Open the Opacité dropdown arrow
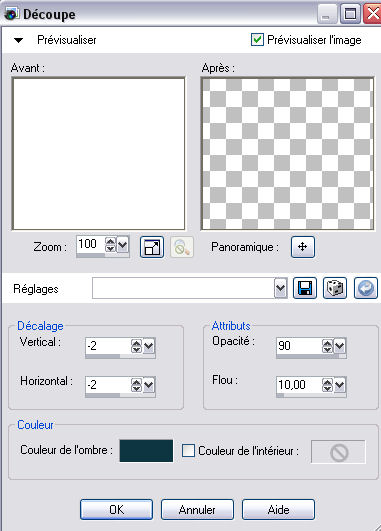 tap(340, 346)
